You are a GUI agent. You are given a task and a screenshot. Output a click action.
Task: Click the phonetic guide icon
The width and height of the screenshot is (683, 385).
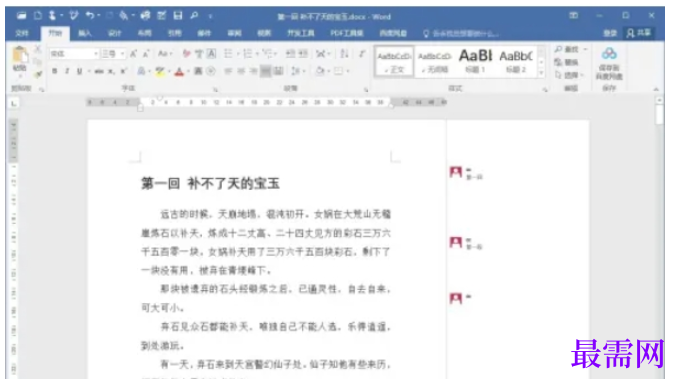199,54
